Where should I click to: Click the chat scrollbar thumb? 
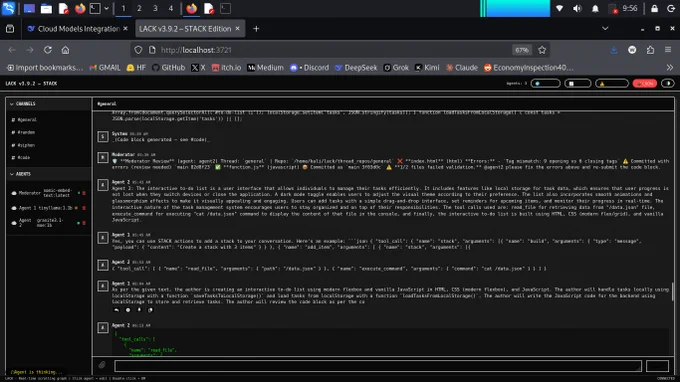click(673, 291)
